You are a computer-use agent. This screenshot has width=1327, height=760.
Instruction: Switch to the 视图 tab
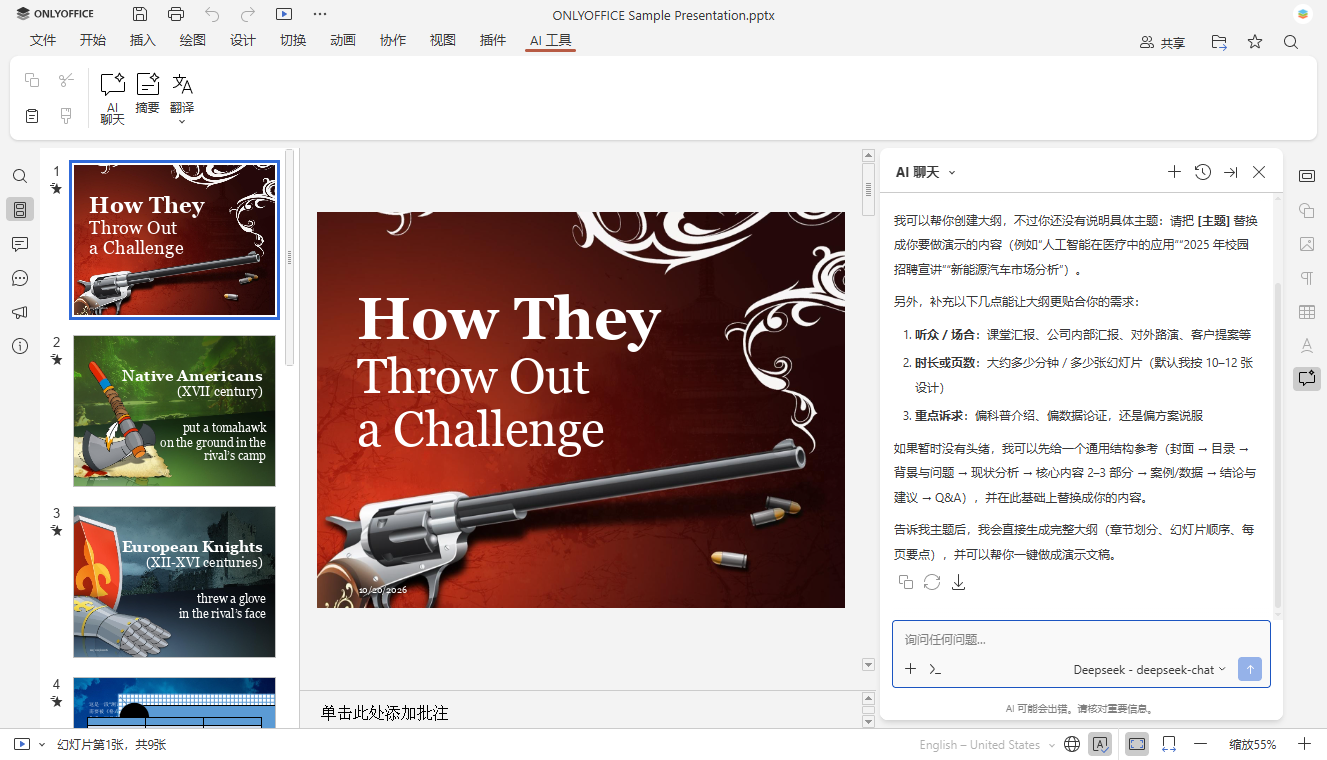tap(443, 40)
